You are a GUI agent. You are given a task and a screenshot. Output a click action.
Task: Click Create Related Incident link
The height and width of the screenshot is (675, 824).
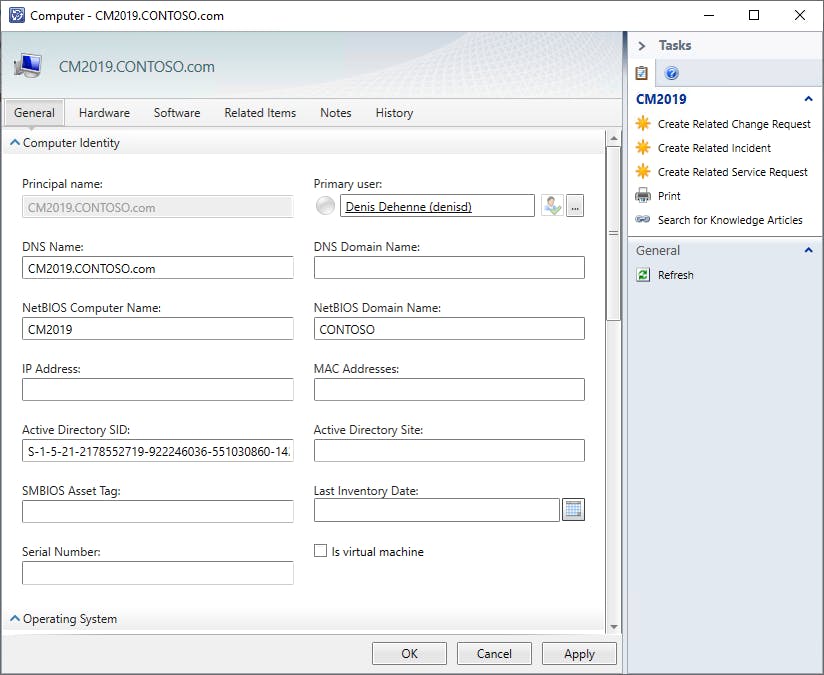(x=714, y=148)
